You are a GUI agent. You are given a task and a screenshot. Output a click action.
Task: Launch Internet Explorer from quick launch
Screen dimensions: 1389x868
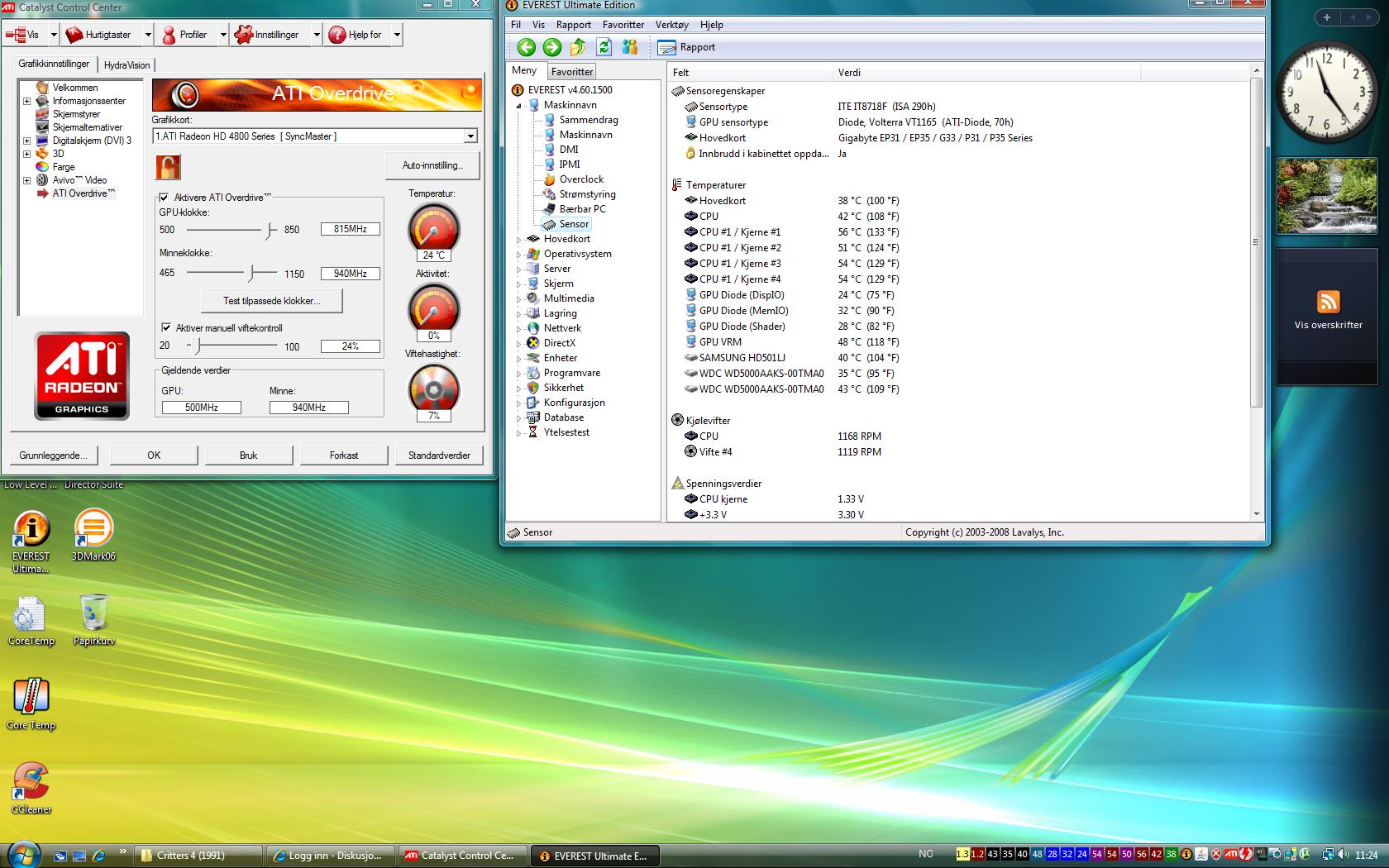(99, 856)
